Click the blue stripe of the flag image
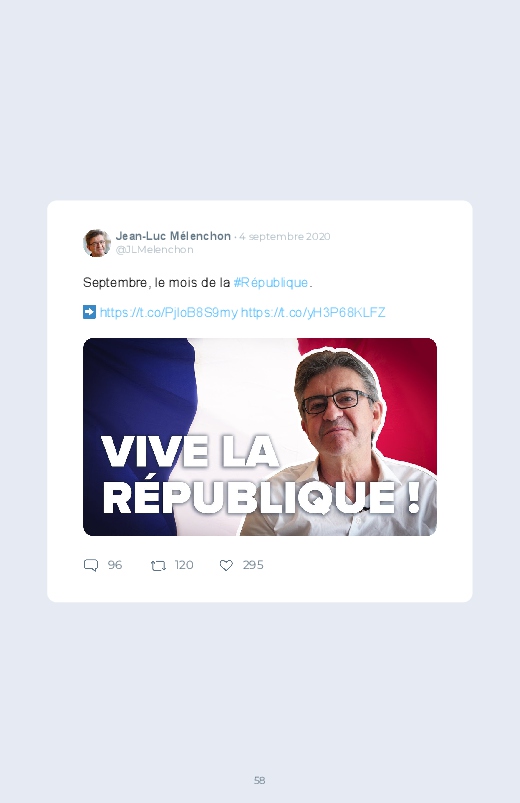This screenshot has width=520, height=803. click(136, 384)
